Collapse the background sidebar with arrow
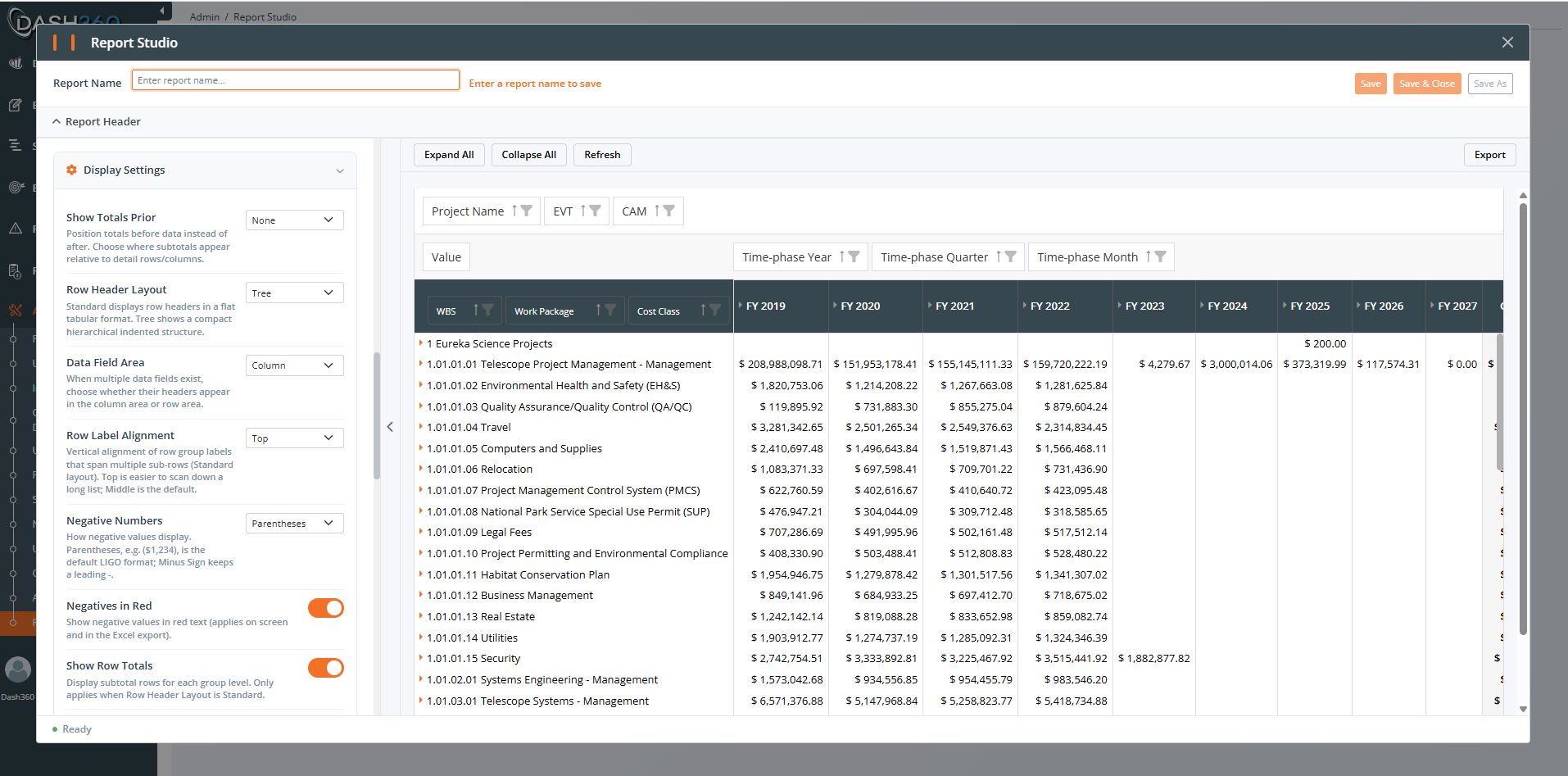The image size is (1568, 776). 162,11
